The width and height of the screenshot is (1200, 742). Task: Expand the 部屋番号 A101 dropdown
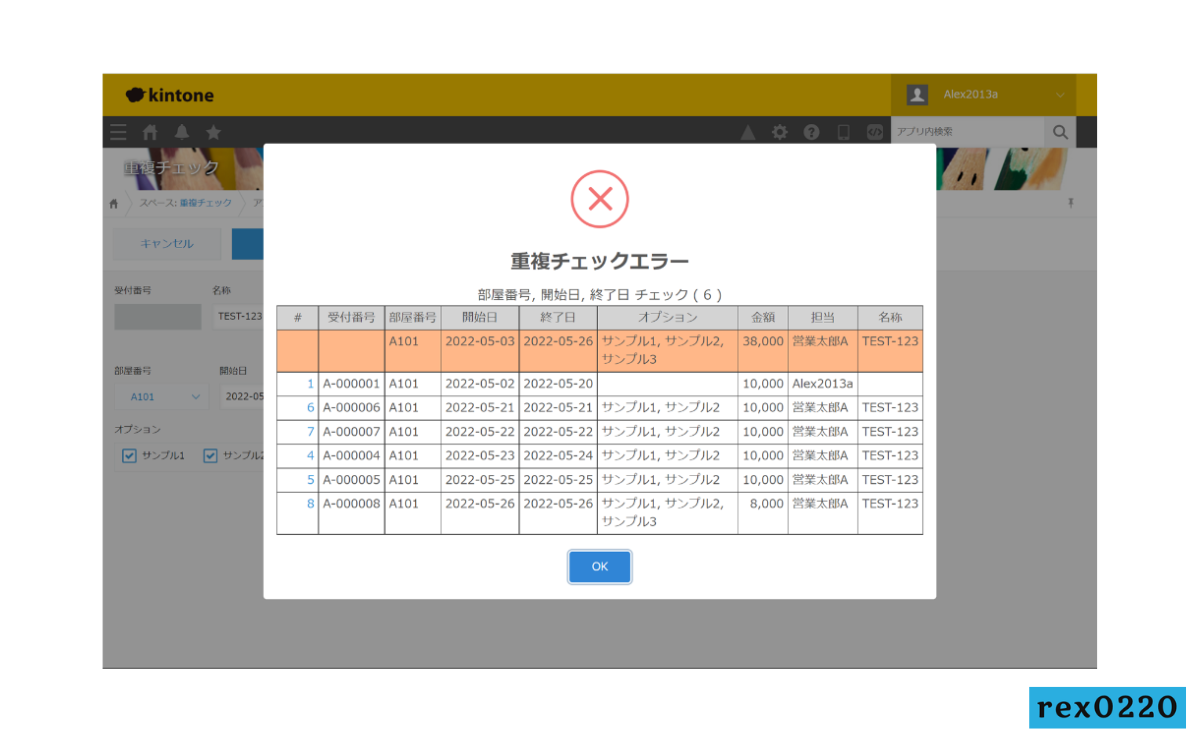coord(159,396)
